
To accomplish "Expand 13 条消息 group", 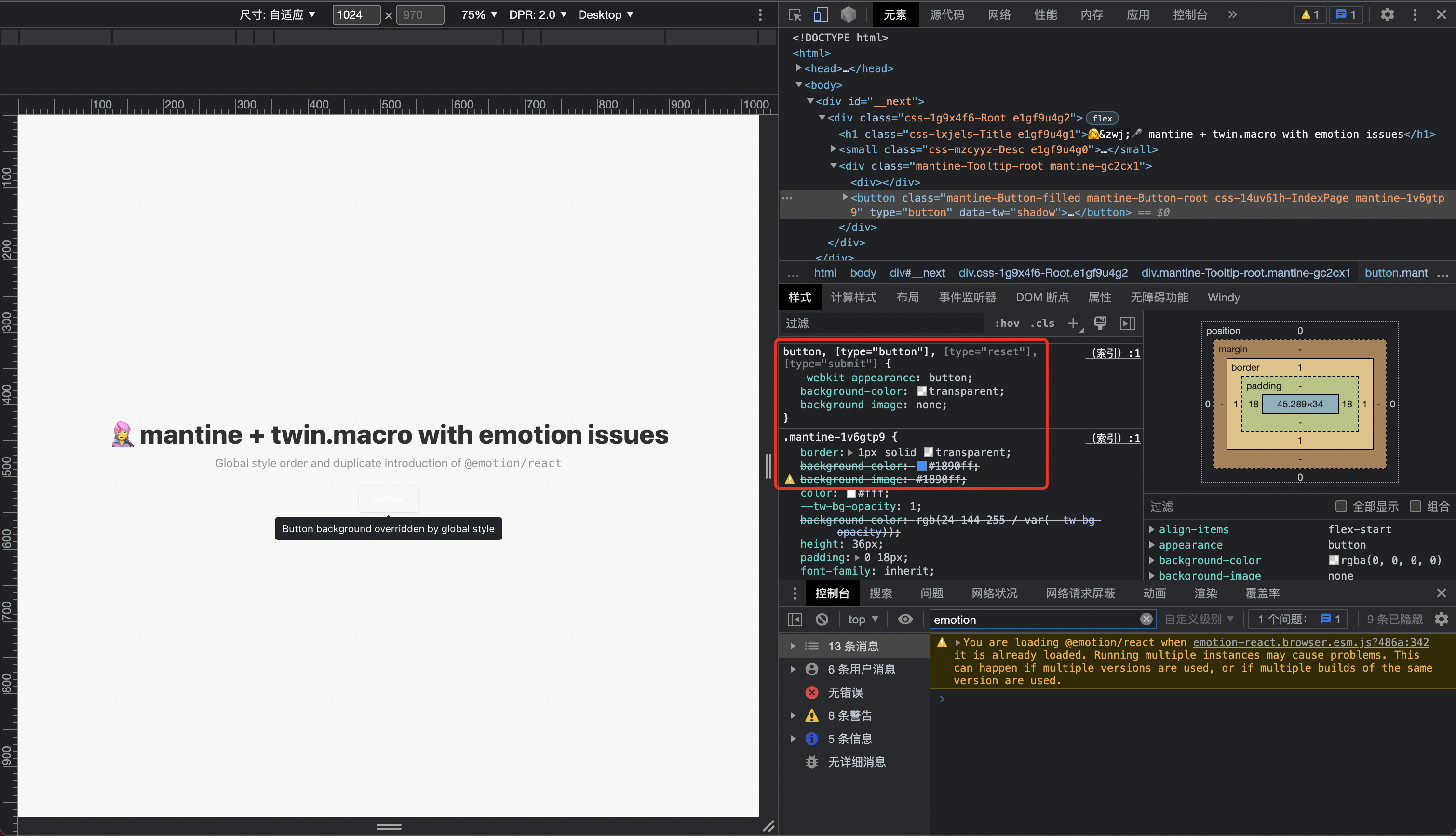I will pos(793,646).
